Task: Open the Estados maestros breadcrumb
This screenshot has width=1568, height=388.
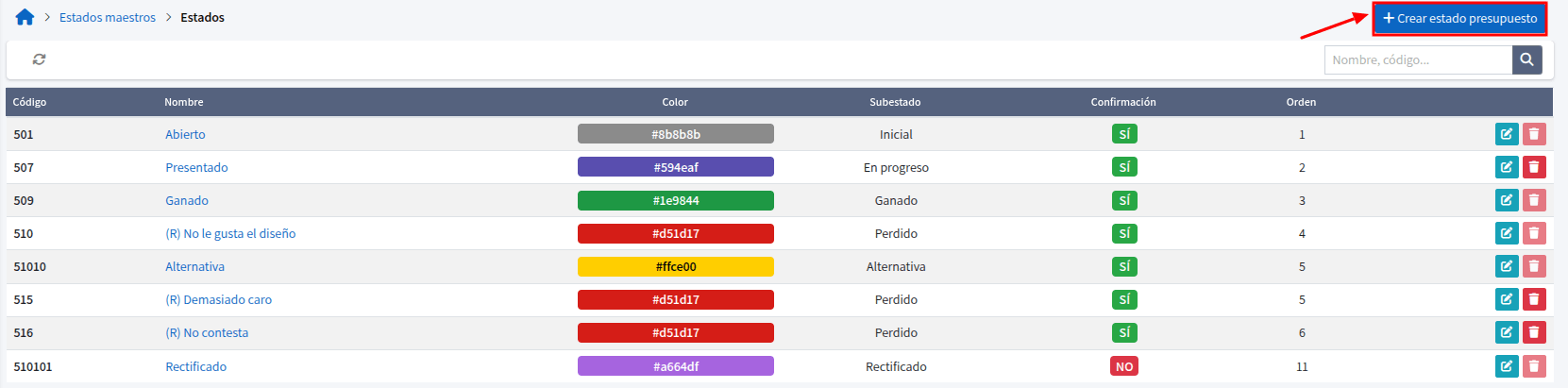Action: (x=108, y=17)
